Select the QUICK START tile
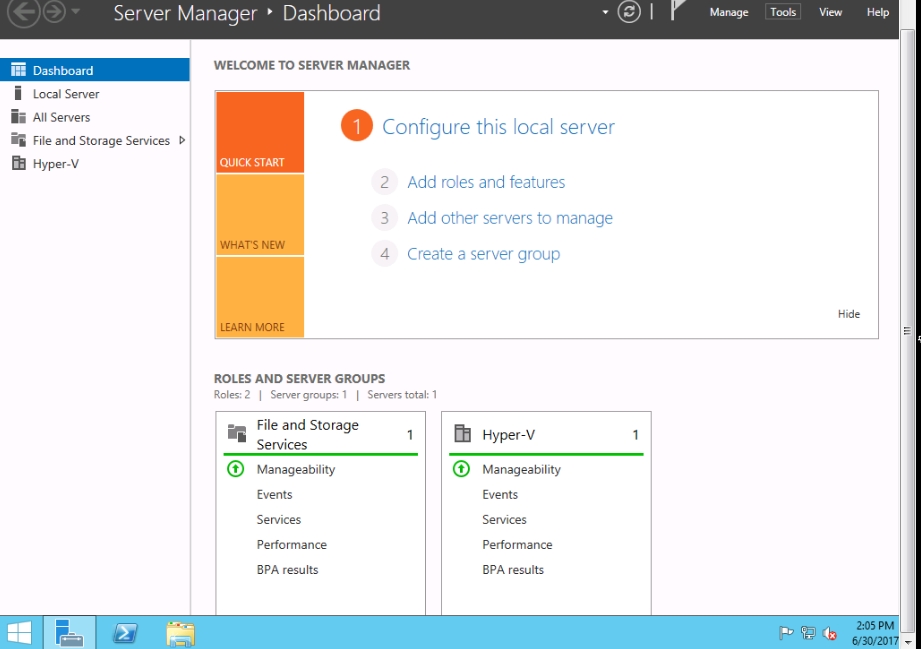This screenshot has width=921, height=649. 260,132
